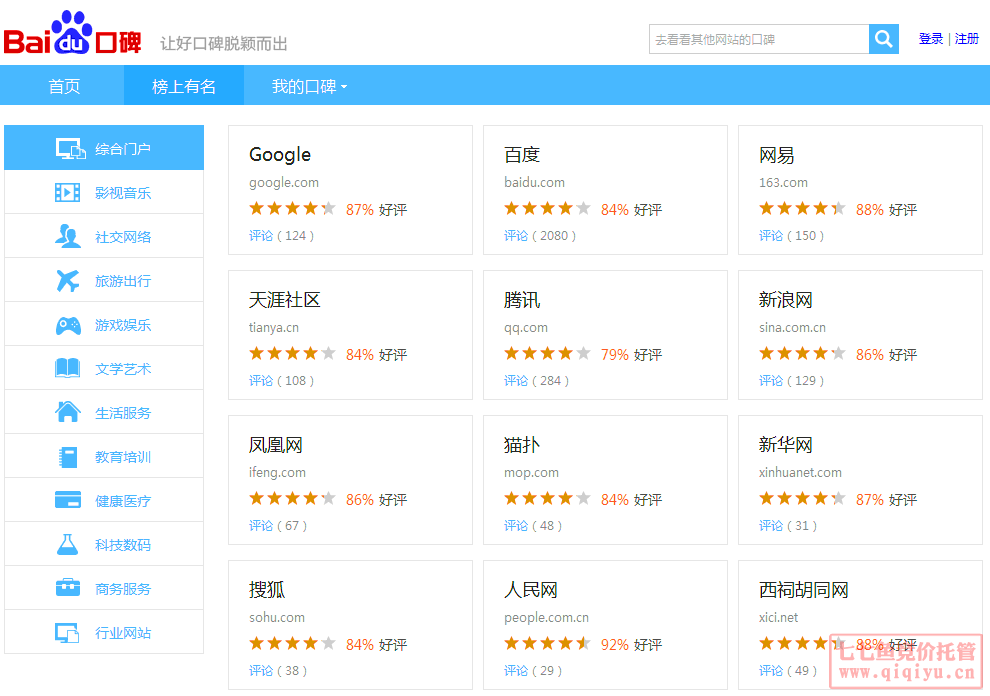Click the 商务服务 briefcase icon

[68, 588]
